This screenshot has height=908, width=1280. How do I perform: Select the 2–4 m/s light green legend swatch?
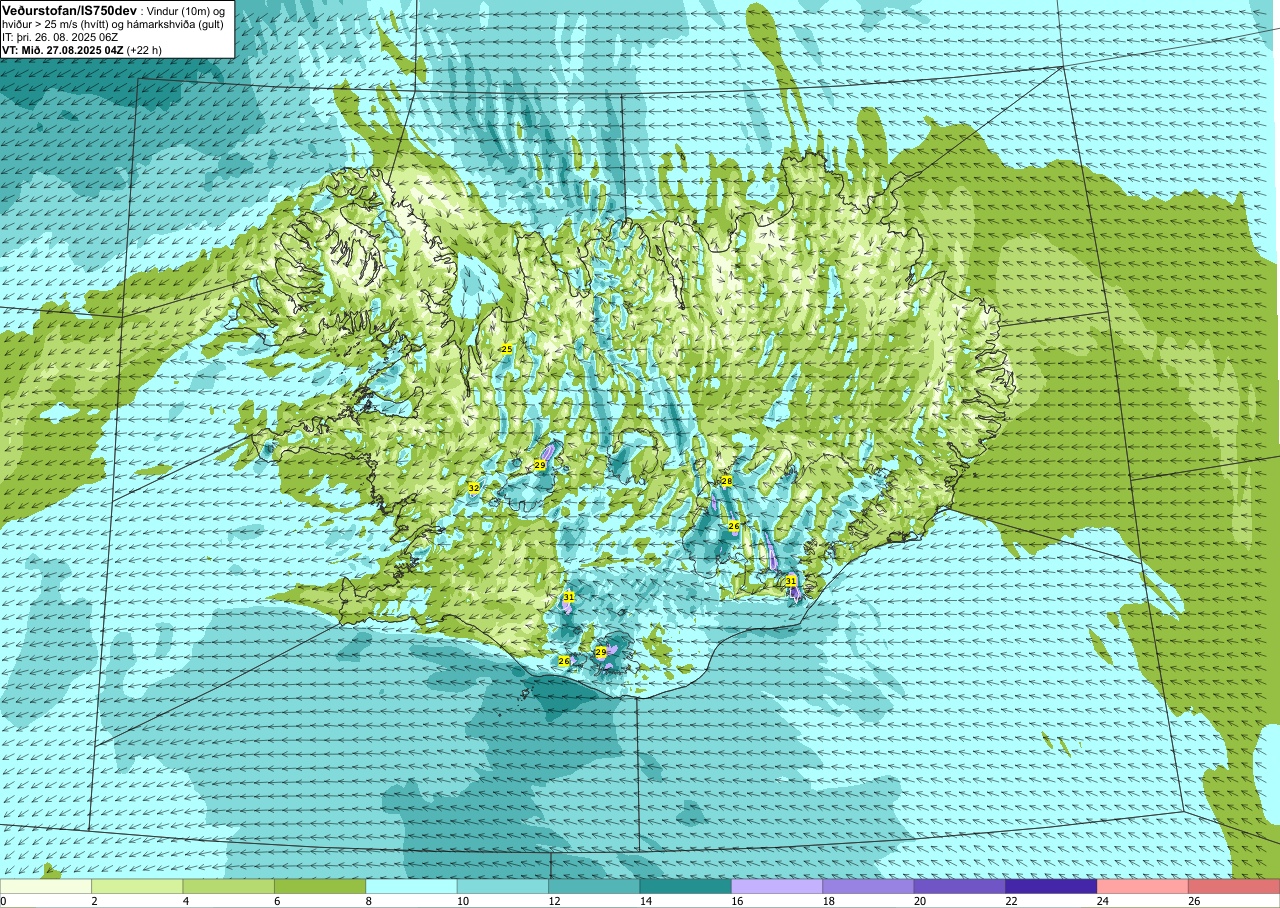click(137, 887)
